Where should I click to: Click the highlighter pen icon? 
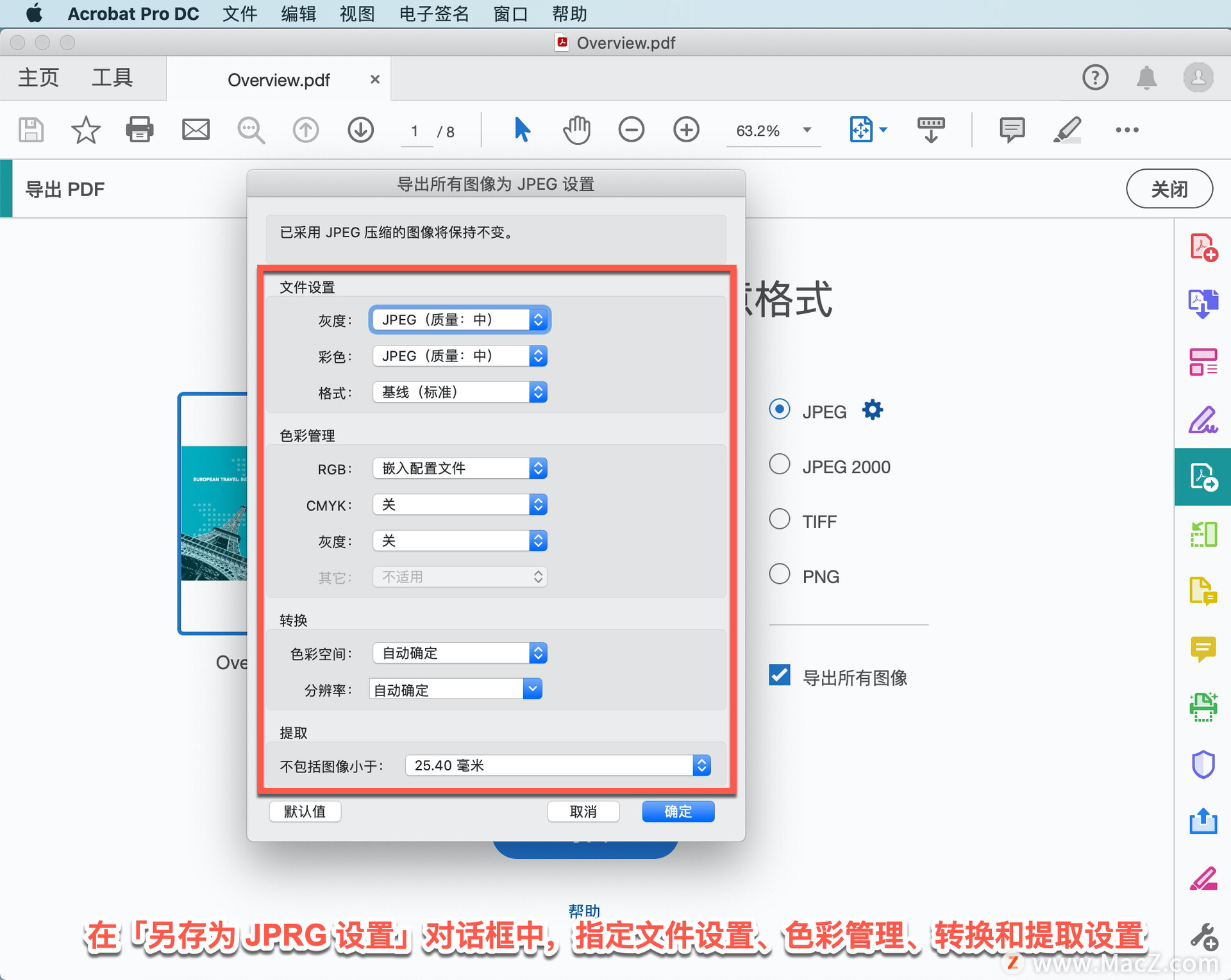click(1067, 130)
